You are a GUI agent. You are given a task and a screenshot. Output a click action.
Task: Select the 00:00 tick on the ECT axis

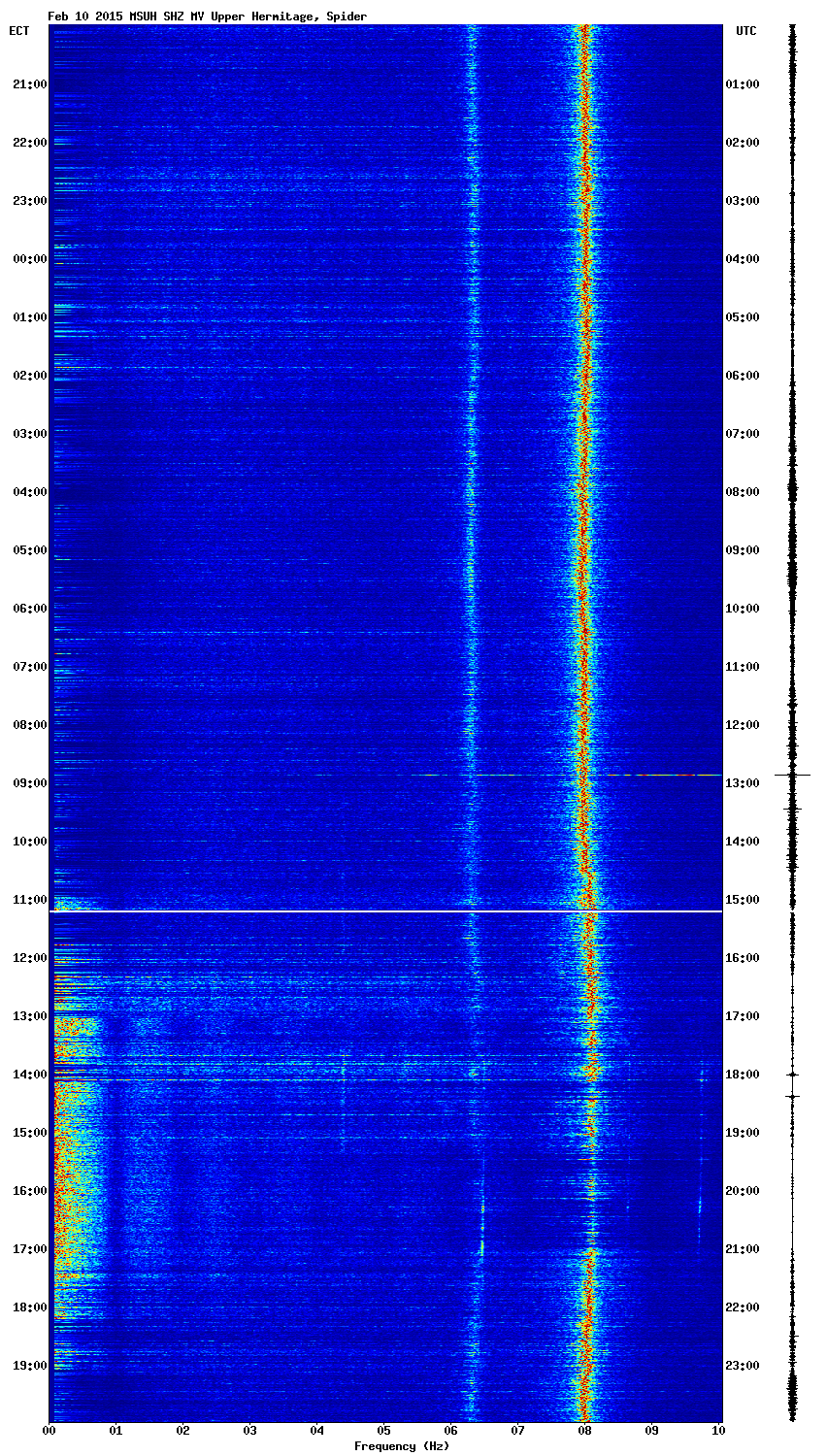[x=29, y=259]
